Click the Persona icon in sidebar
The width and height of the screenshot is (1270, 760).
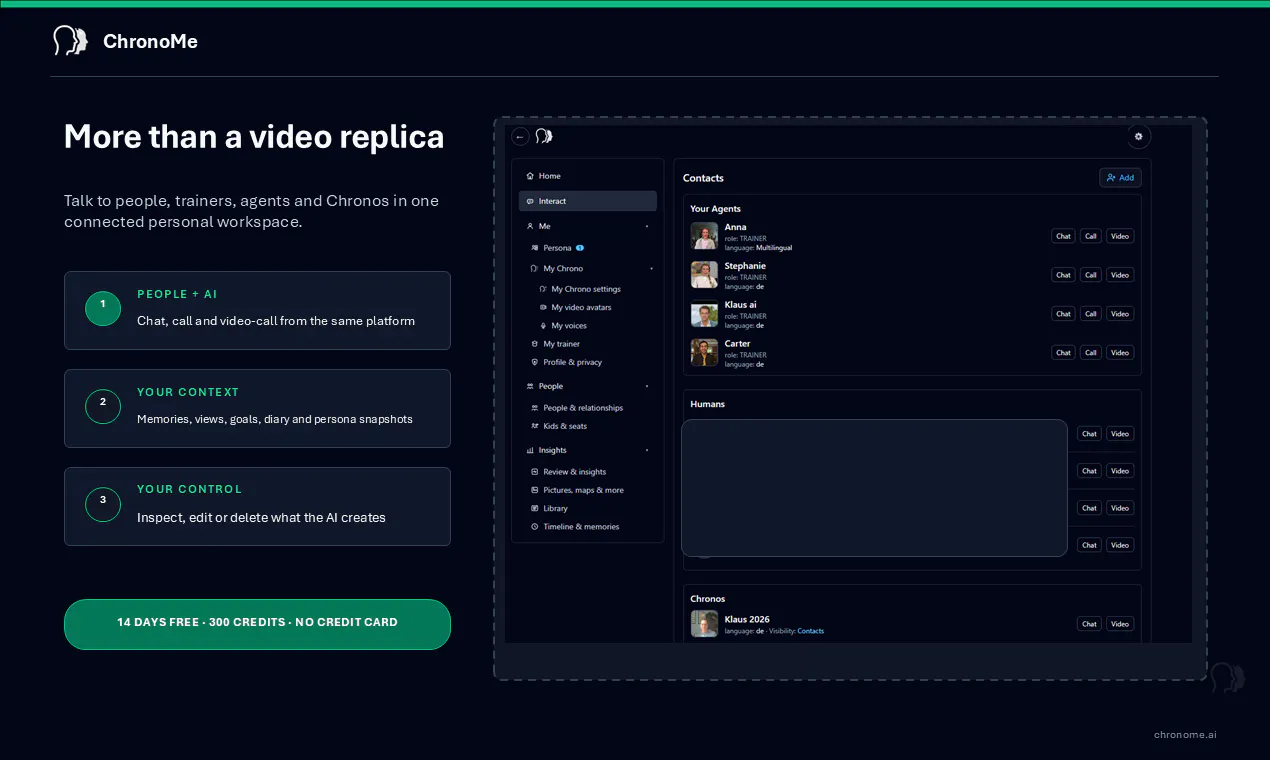[x=535, y=248]
